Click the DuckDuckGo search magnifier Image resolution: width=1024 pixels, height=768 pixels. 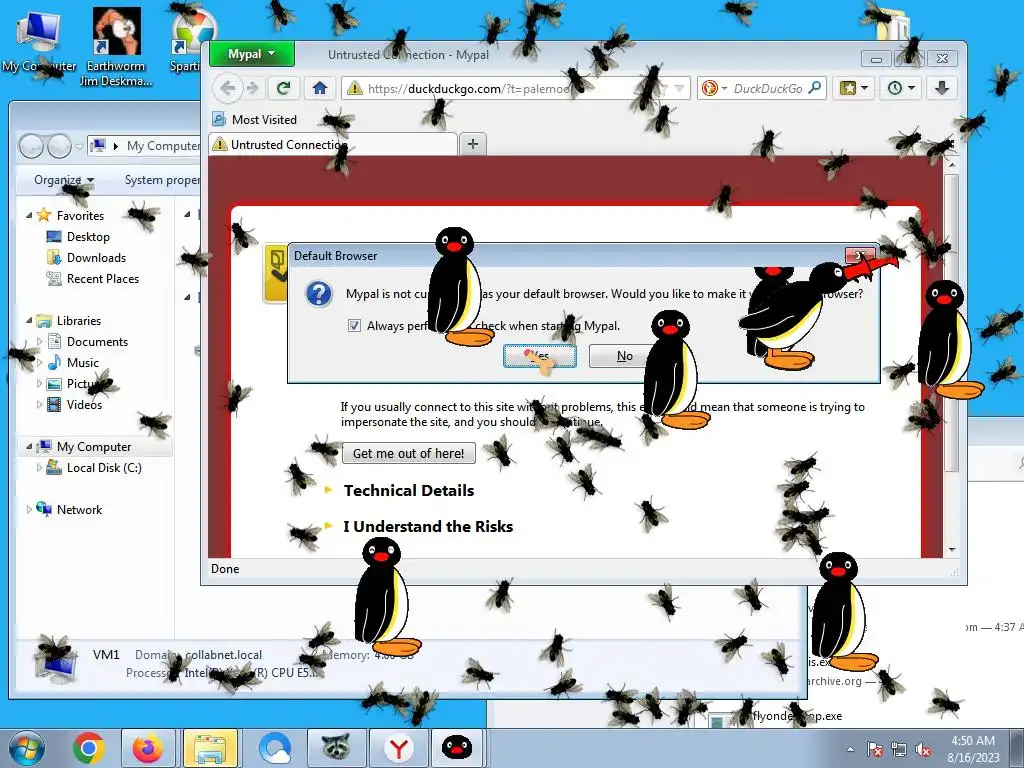814,88
